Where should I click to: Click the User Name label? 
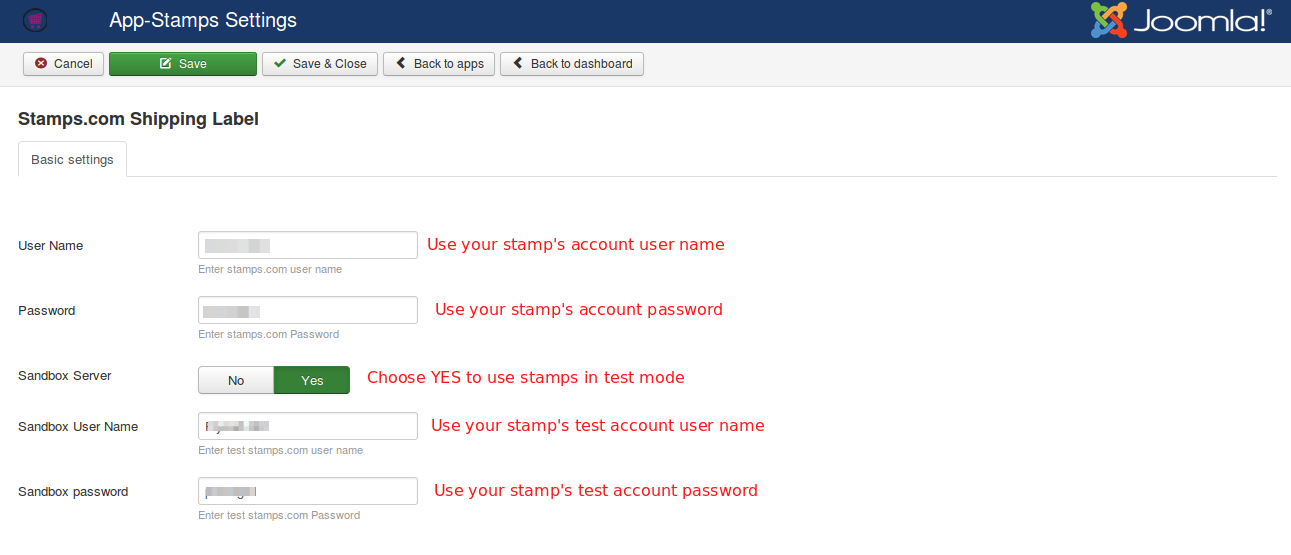(x=50, y=246)
